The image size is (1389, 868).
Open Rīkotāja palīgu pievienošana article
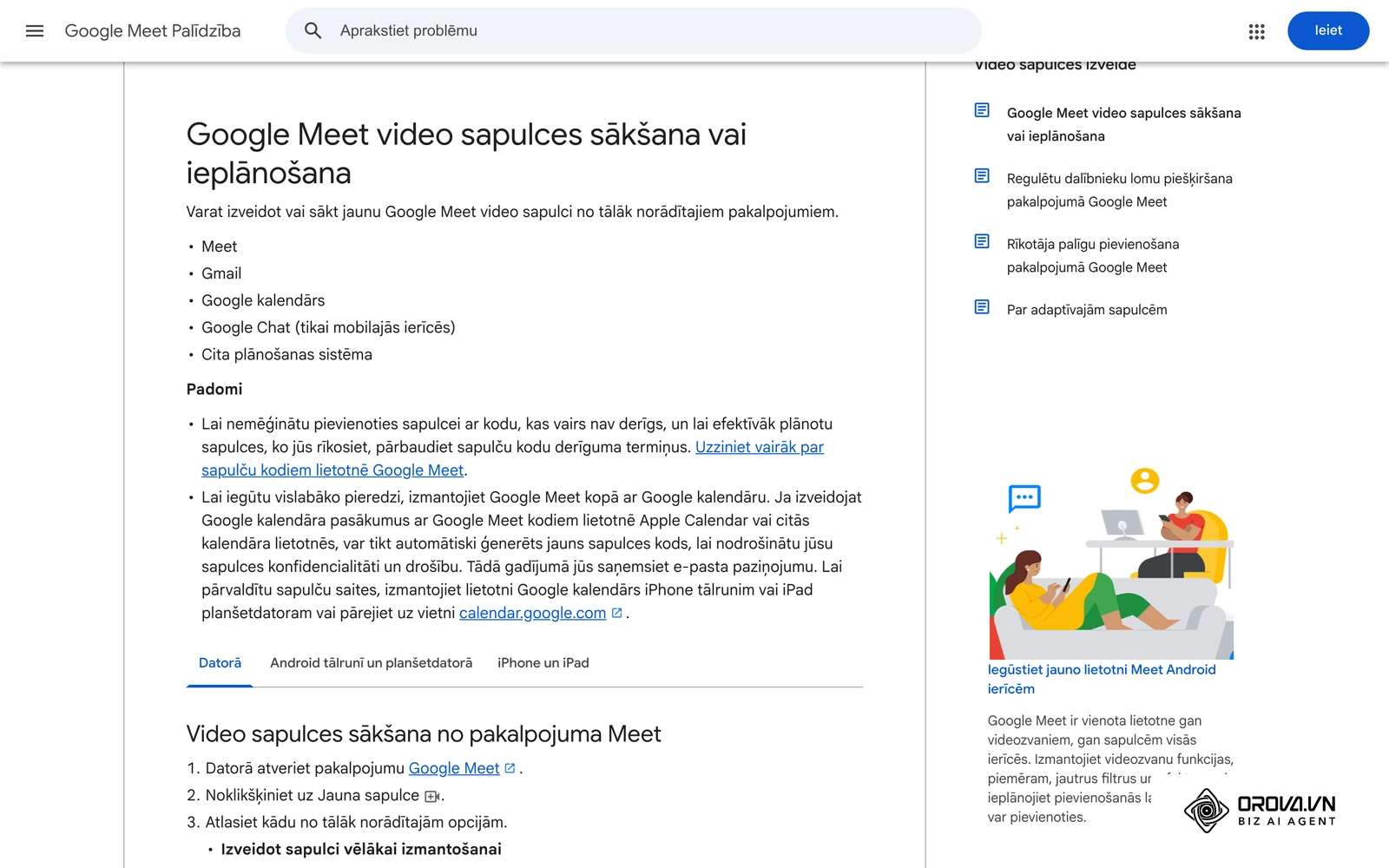[x=1093, y=256]
